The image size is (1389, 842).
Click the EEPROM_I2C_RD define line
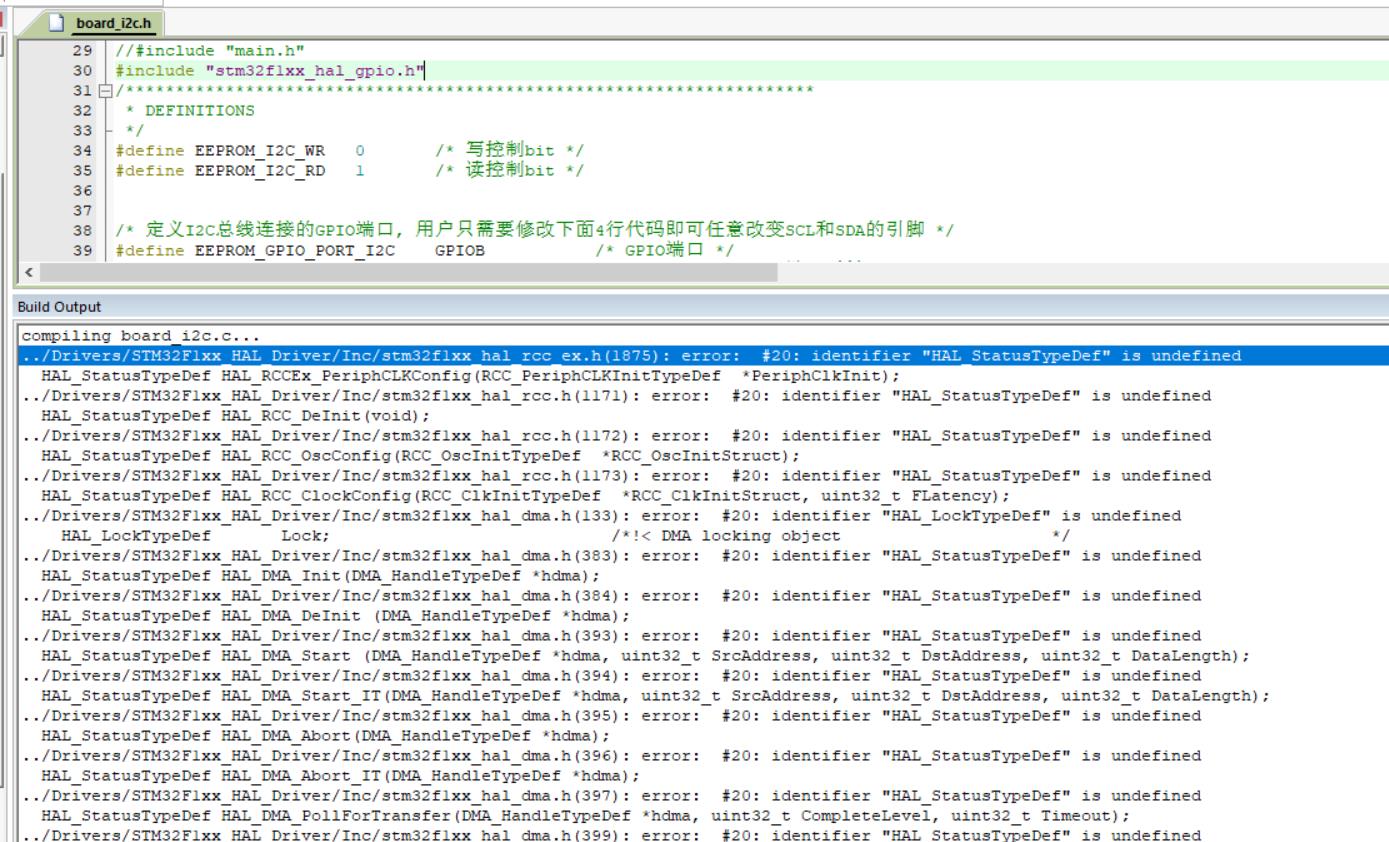(350, 171)
